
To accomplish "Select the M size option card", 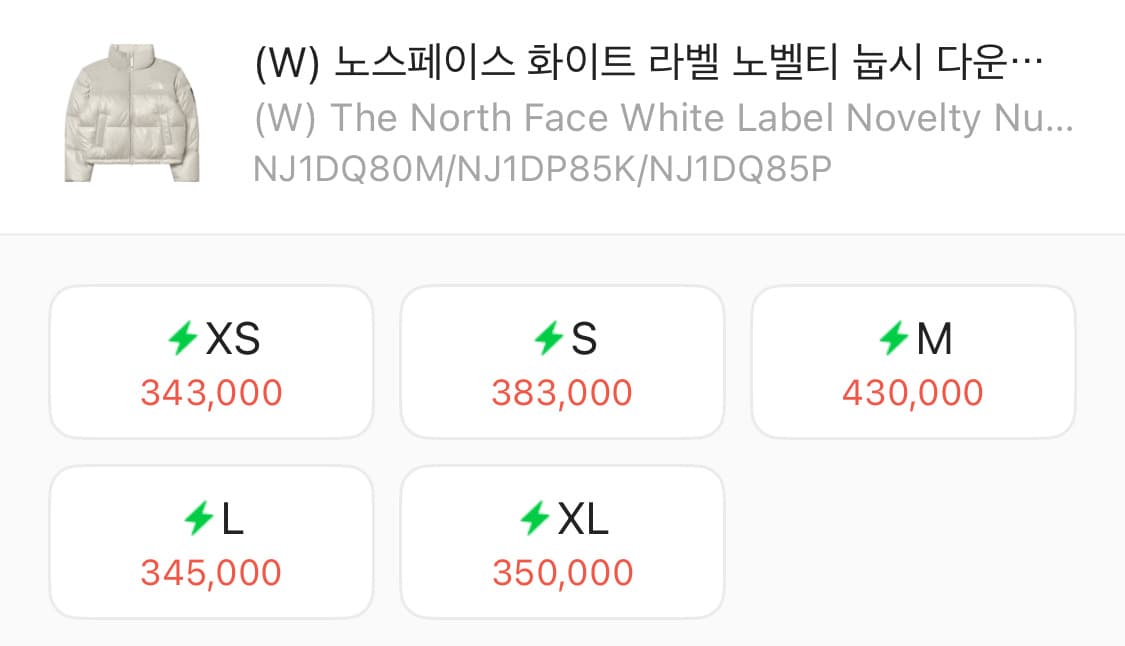I will click(913, 361).
